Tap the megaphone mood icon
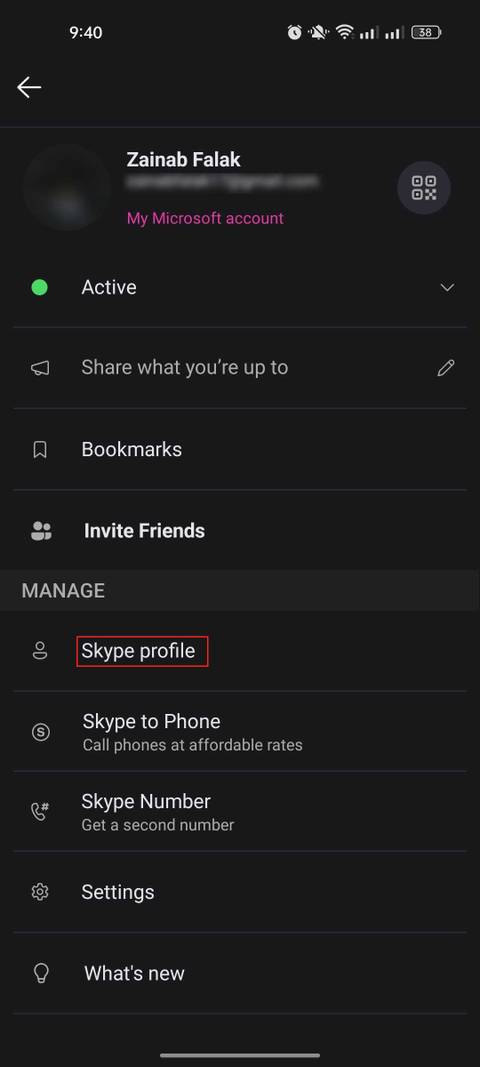Image resolution: width=480 pixels, height=1067 pixels. coord(40,368)
